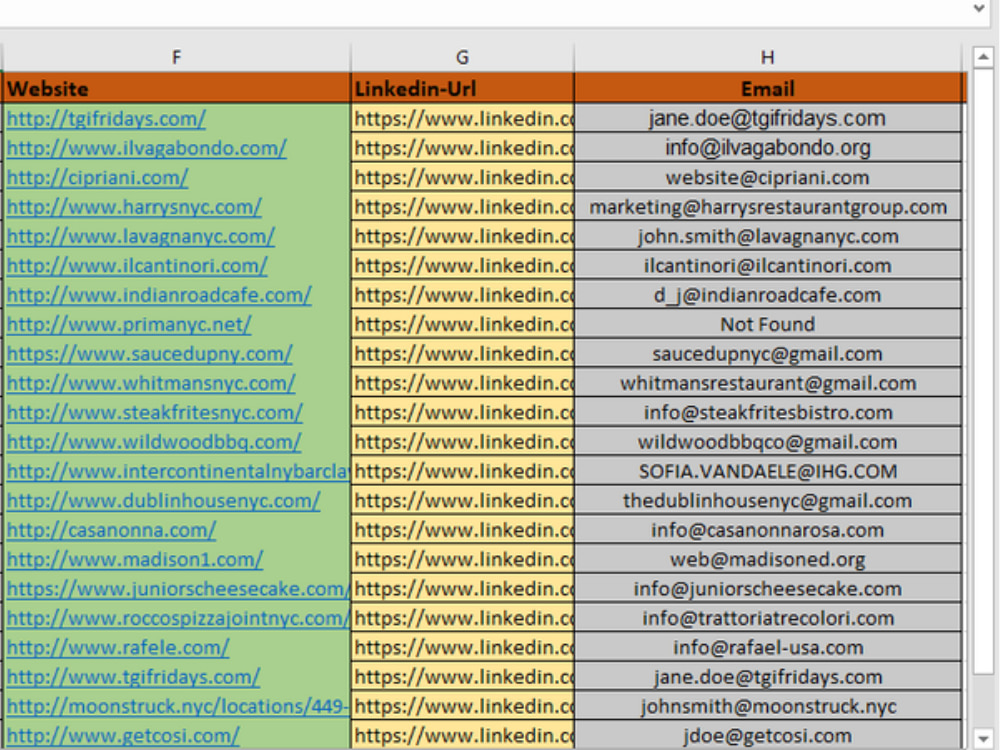Viewport: 1000px width, 750px height.
Task: Select the johnsmith@moonstruck.nyc cell
Action: [768, 705]
